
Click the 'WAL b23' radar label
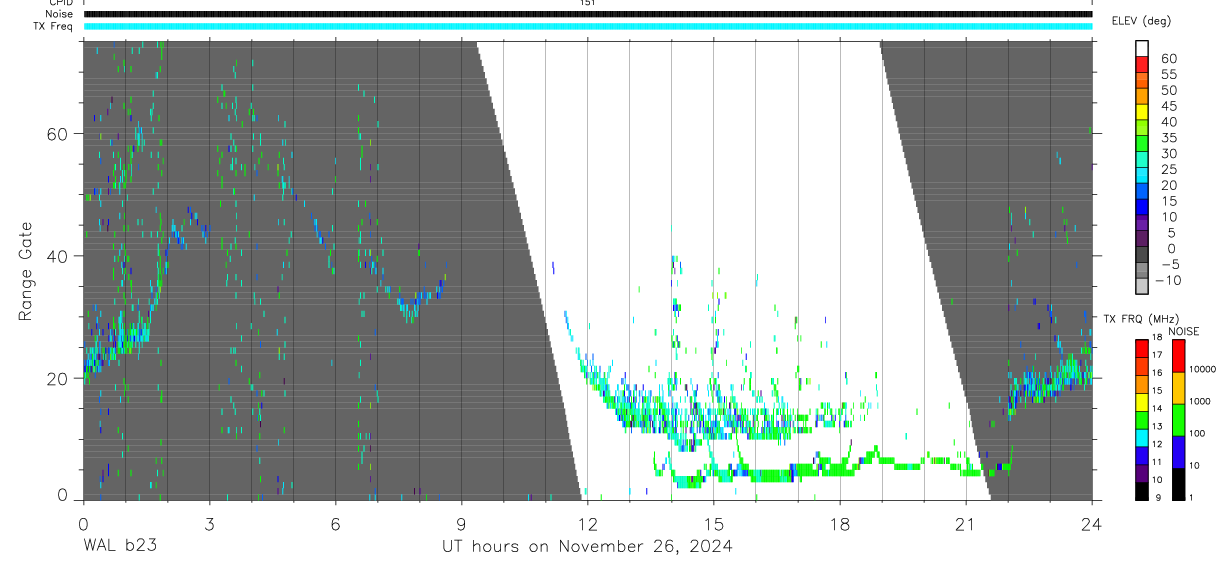pos(119,546)
